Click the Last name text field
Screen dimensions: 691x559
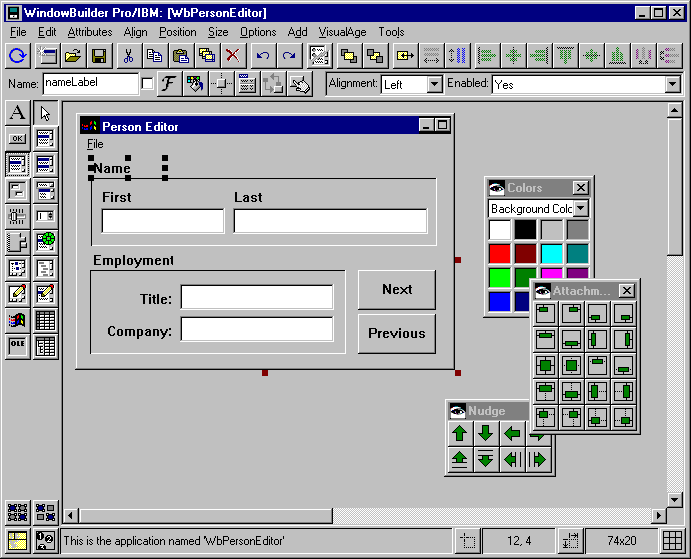click(330, 221)
